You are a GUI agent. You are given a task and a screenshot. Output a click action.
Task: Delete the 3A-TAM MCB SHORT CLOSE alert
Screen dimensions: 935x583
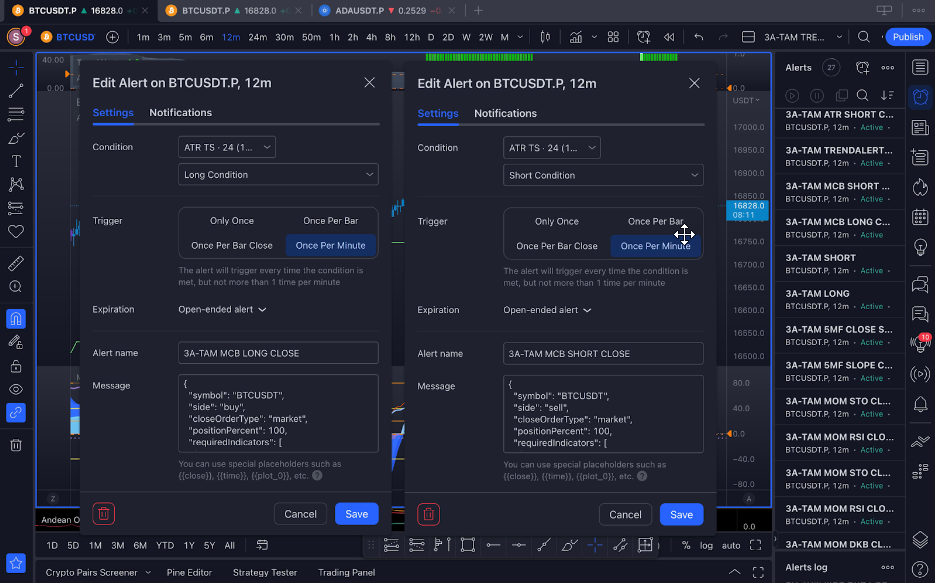(428, 514)
